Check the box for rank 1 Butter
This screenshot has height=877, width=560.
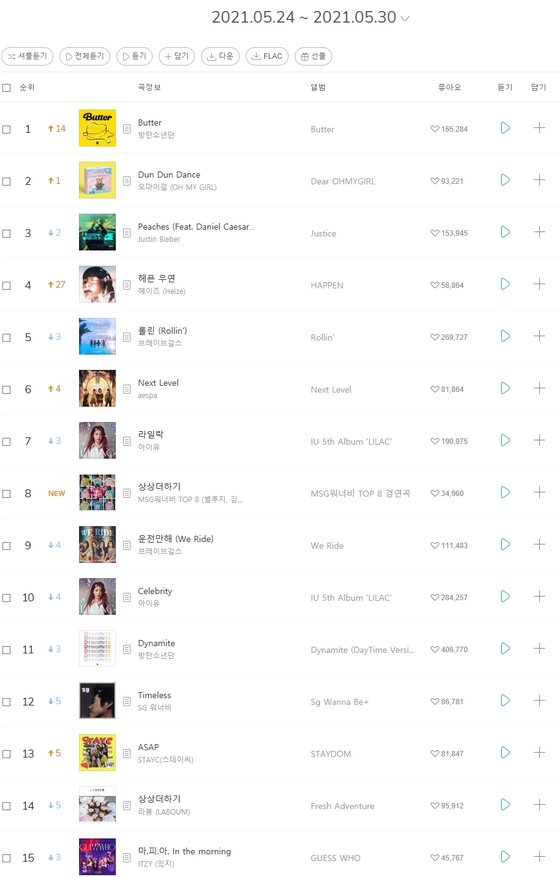click(x=7, y=129)
